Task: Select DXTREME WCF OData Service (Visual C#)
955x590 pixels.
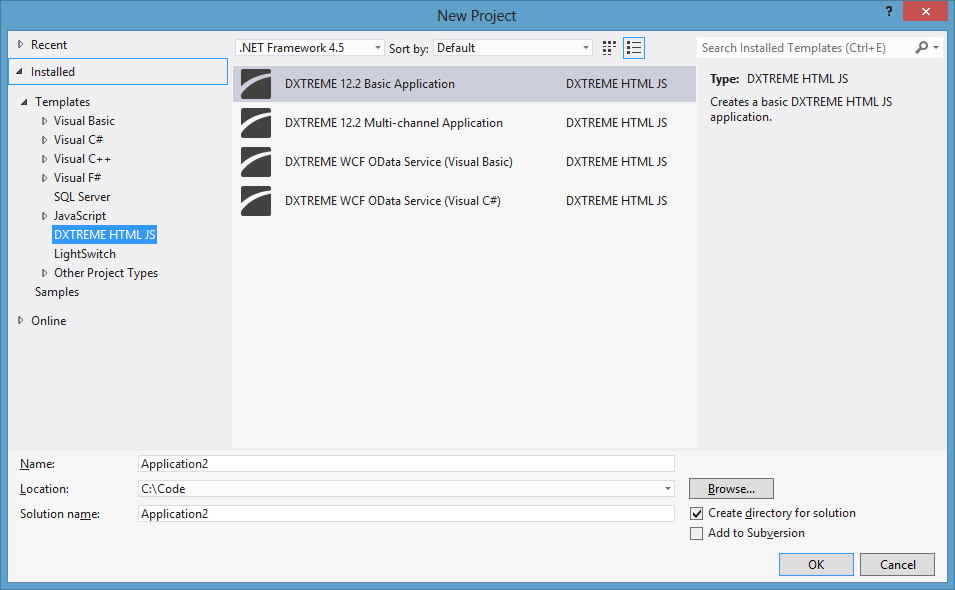Action: pyautogui.click(x=464, y=201)
